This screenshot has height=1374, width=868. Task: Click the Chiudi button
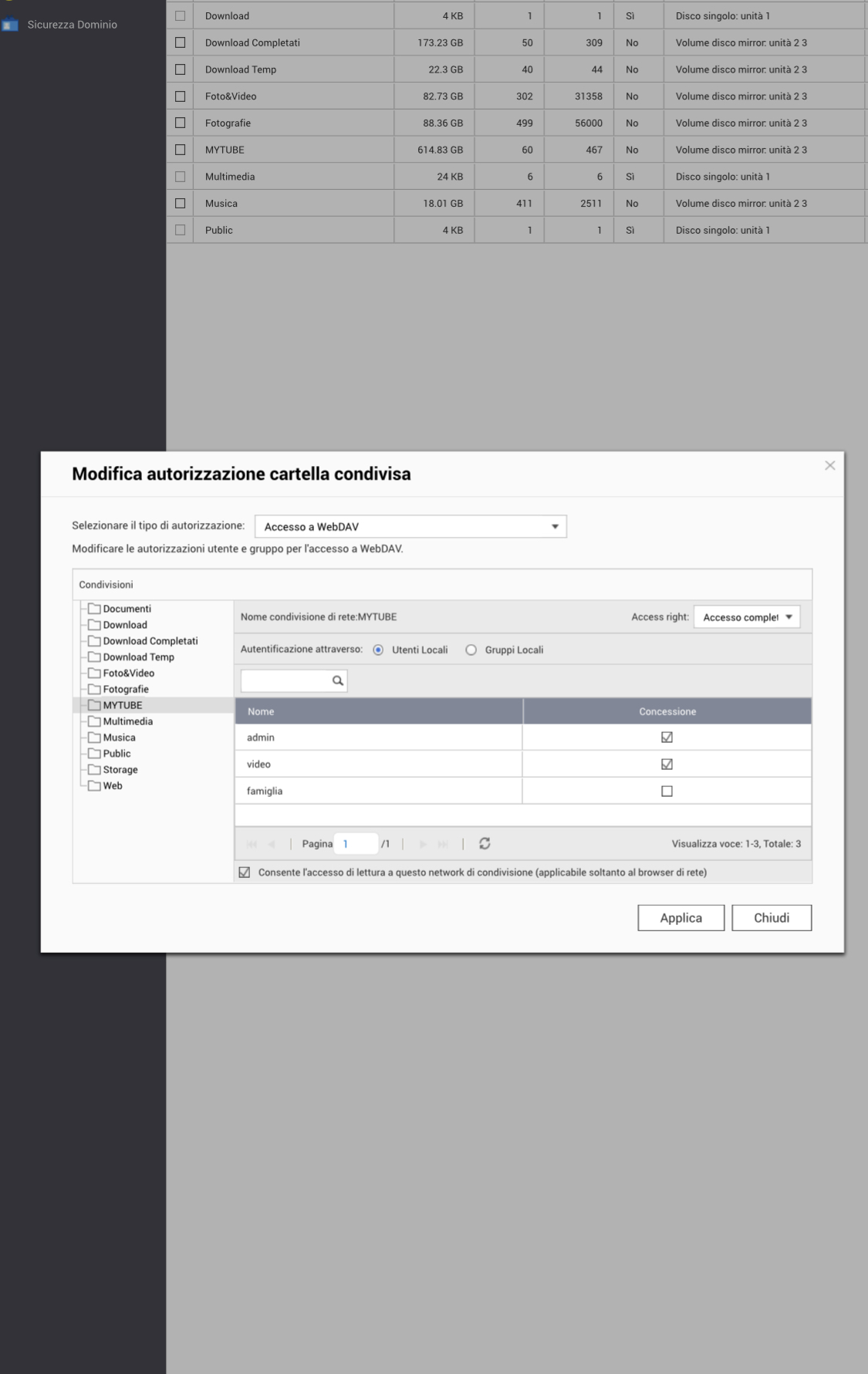tap(772, 917)
